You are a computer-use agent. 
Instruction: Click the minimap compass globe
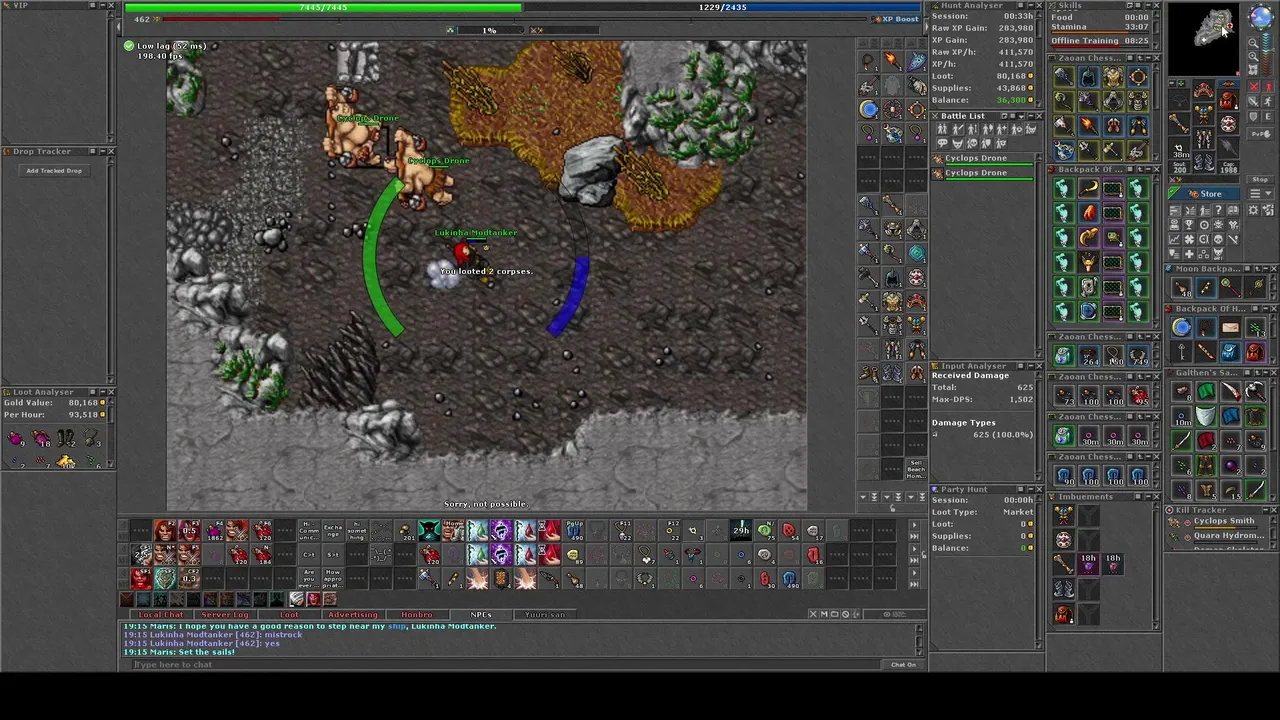[x=1261, y=15]
